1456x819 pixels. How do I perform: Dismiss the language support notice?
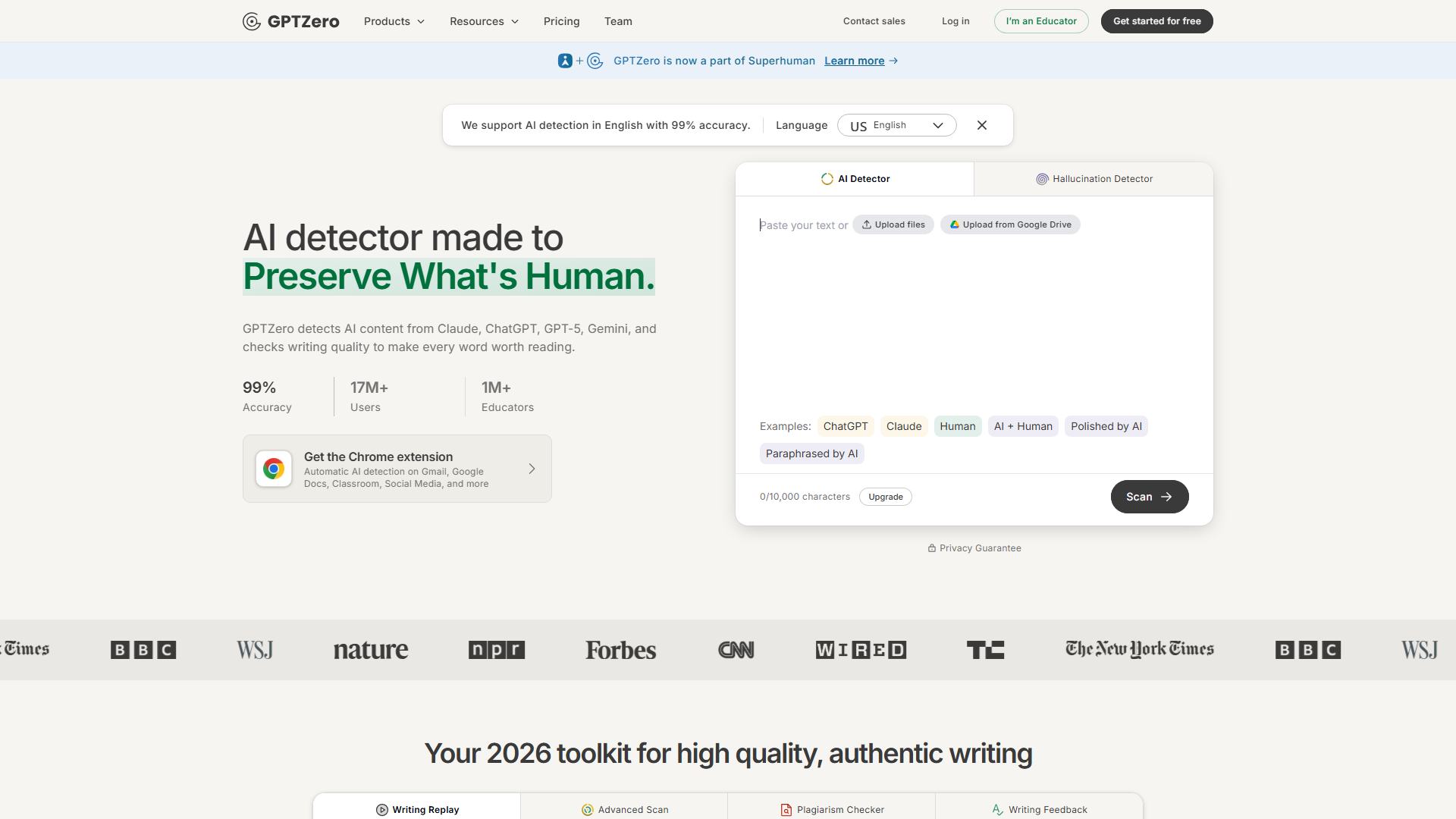982,125
